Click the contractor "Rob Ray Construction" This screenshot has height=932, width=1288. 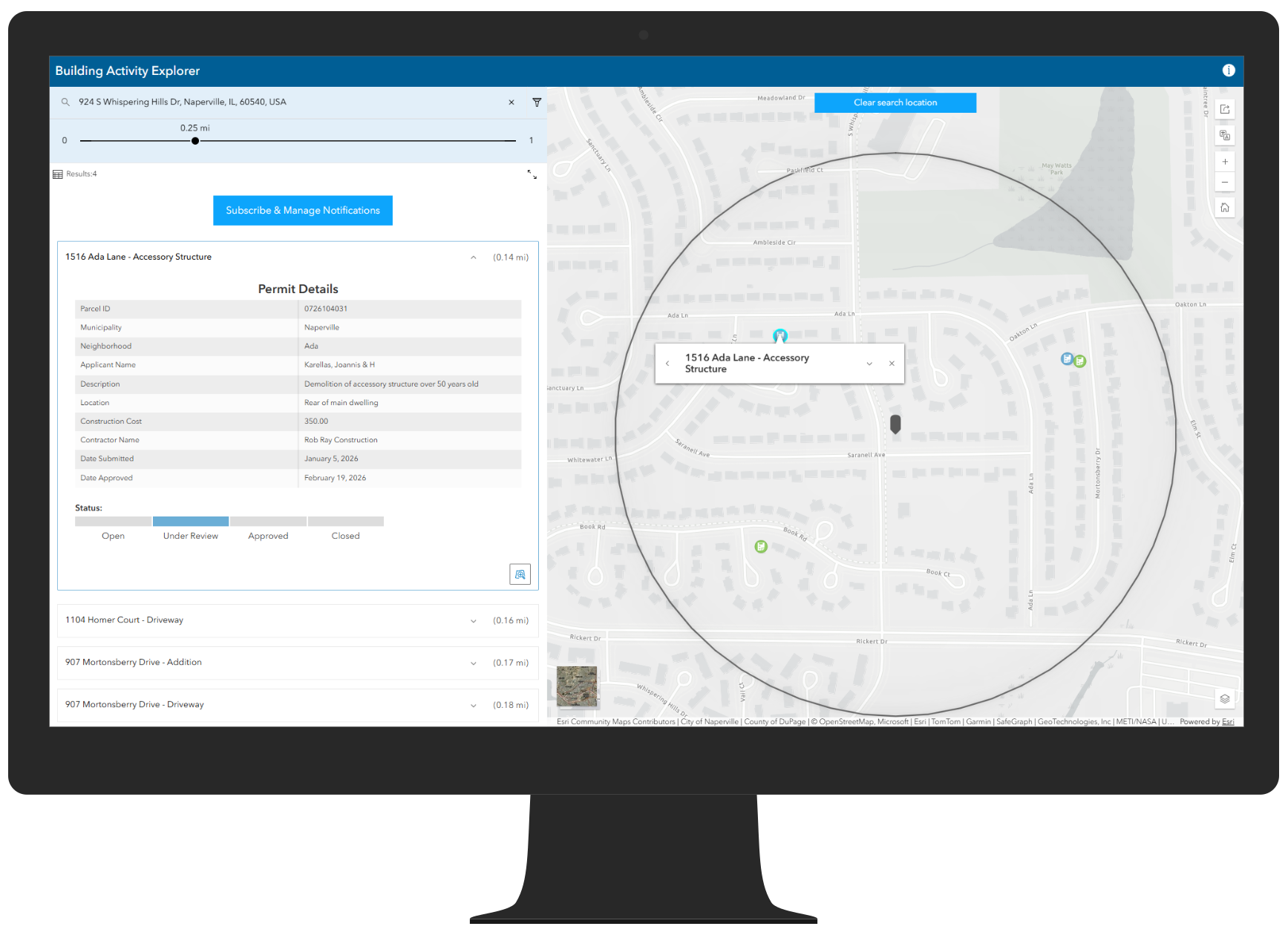[341, 440]
